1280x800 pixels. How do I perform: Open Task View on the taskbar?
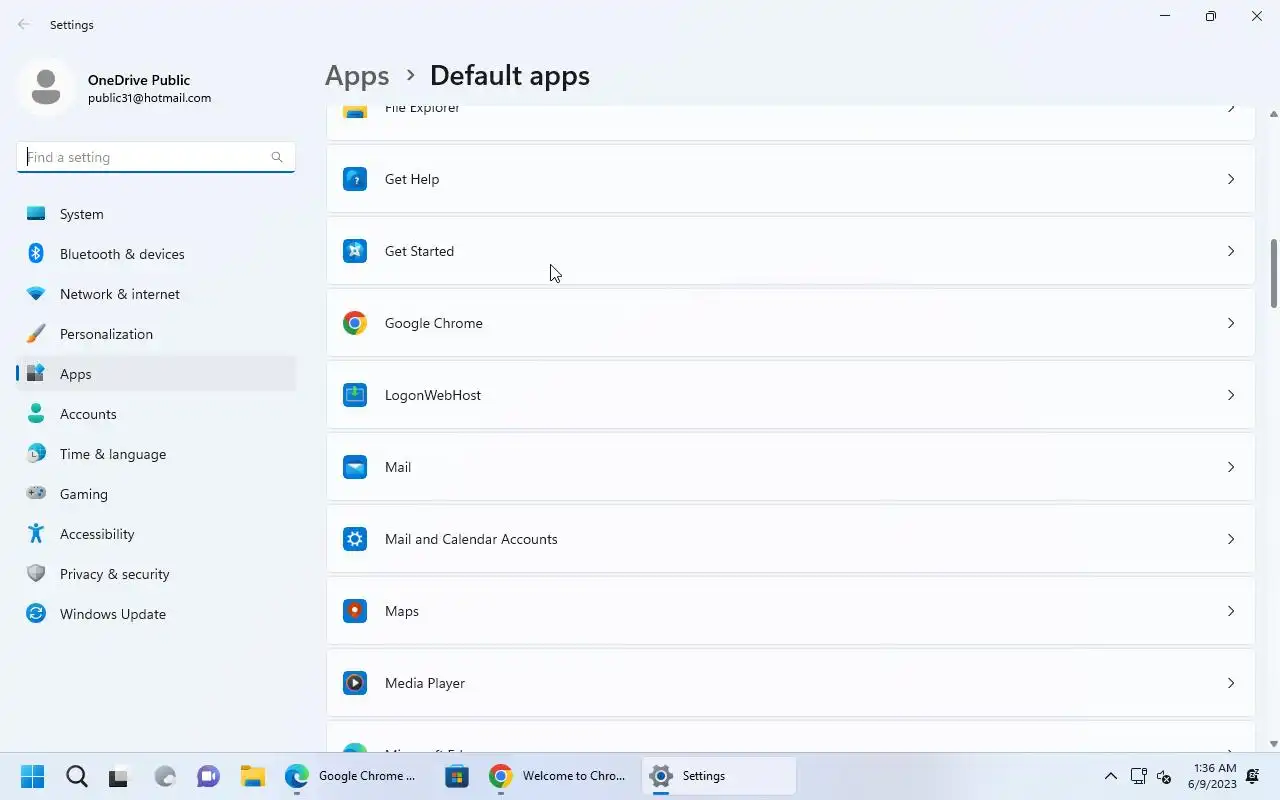coord(120,776)
